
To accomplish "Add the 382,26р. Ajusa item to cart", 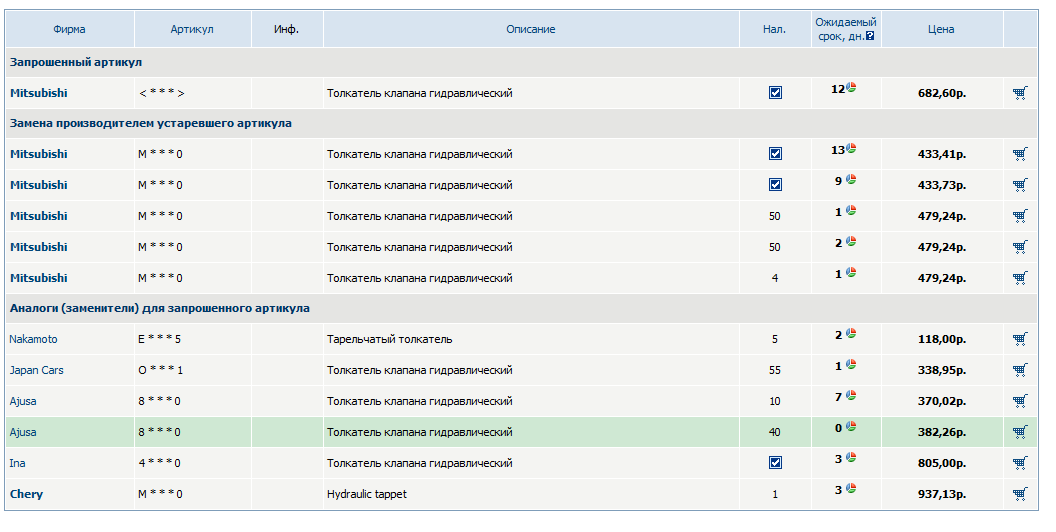I will pos(1019,432).
